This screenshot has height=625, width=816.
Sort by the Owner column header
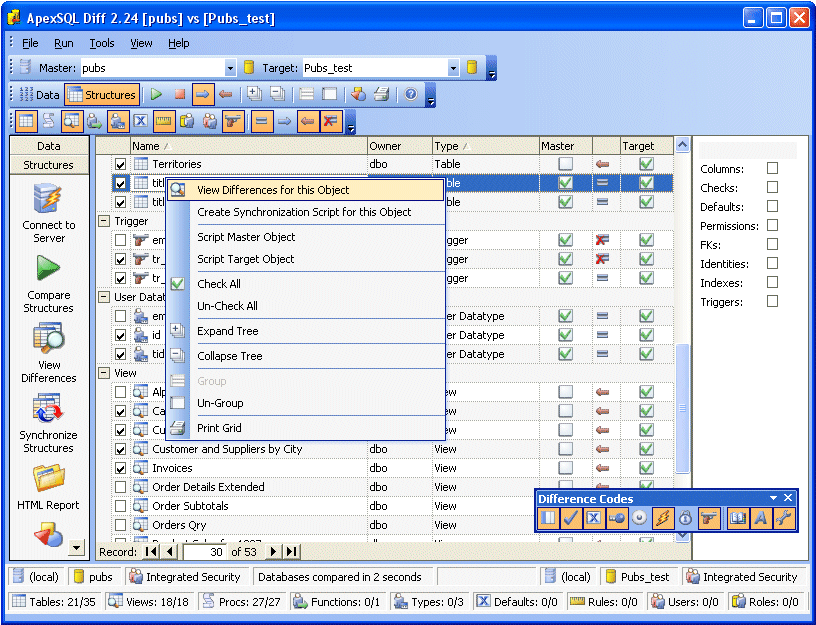pyautogui.click(x=399, y=146)
